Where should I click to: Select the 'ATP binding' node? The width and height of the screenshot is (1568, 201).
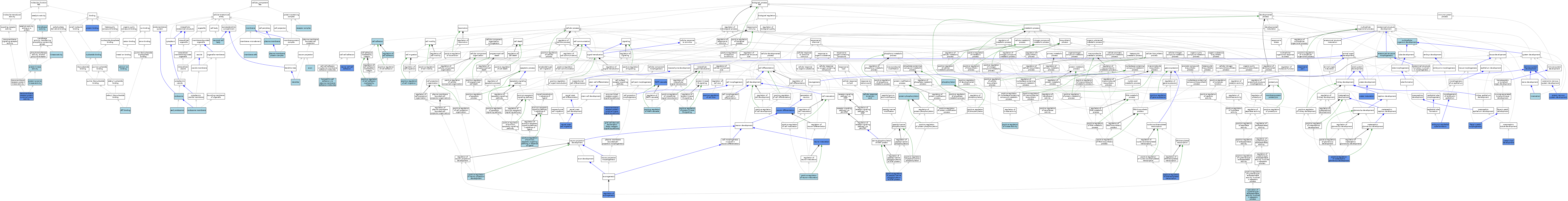tap(125, 110)
